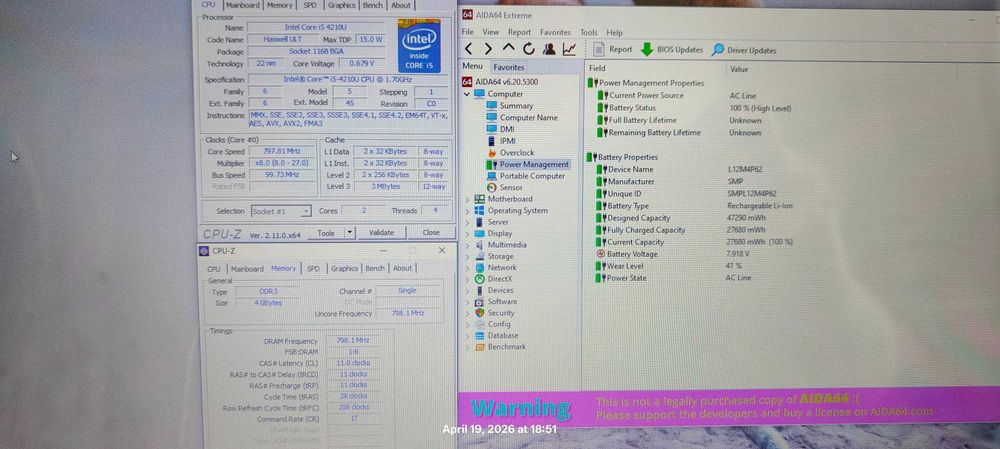Select Computer Name in the tree
This screenshot has height=449, width=1000.
pyautogui.click(x=522, y=117)
